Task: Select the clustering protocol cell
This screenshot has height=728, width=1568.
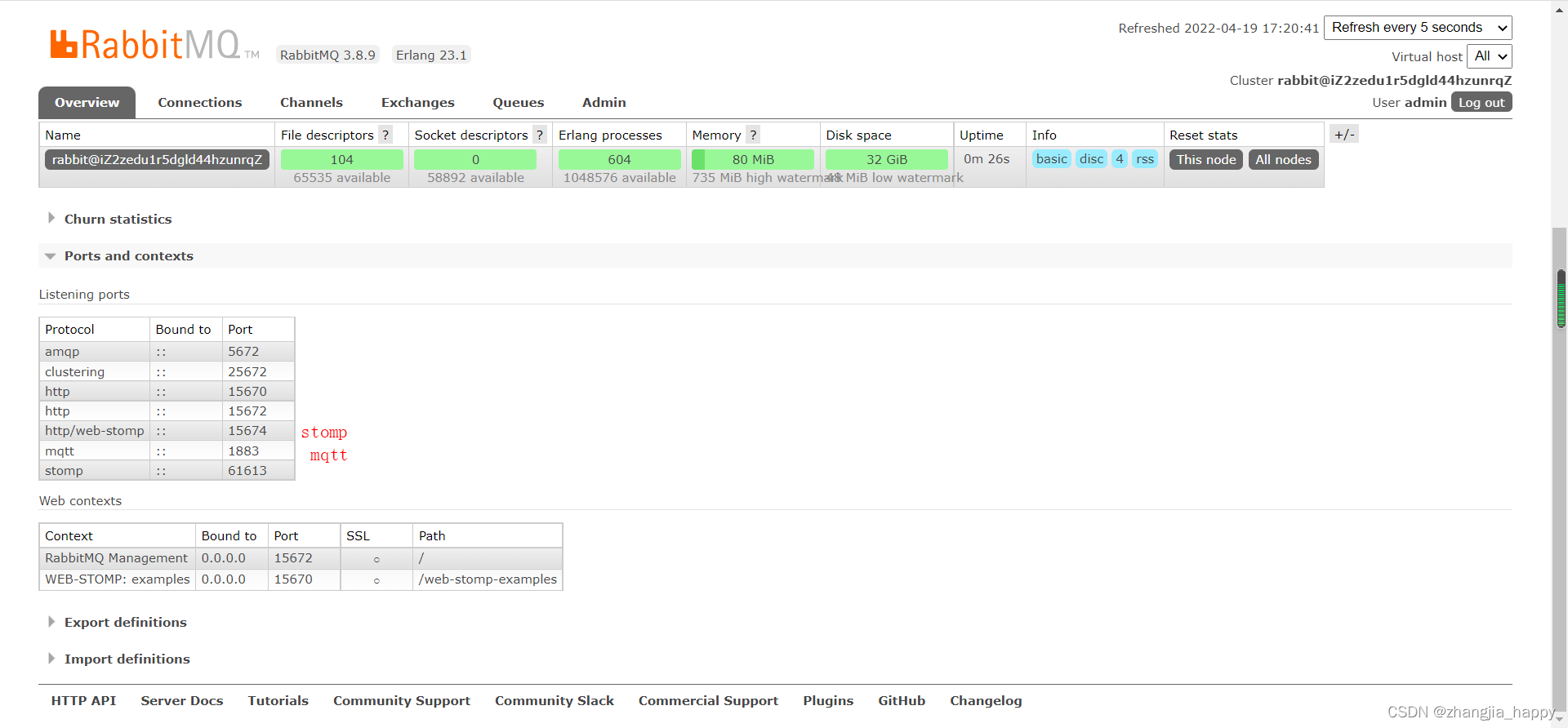Action: (x=95, y=371)
